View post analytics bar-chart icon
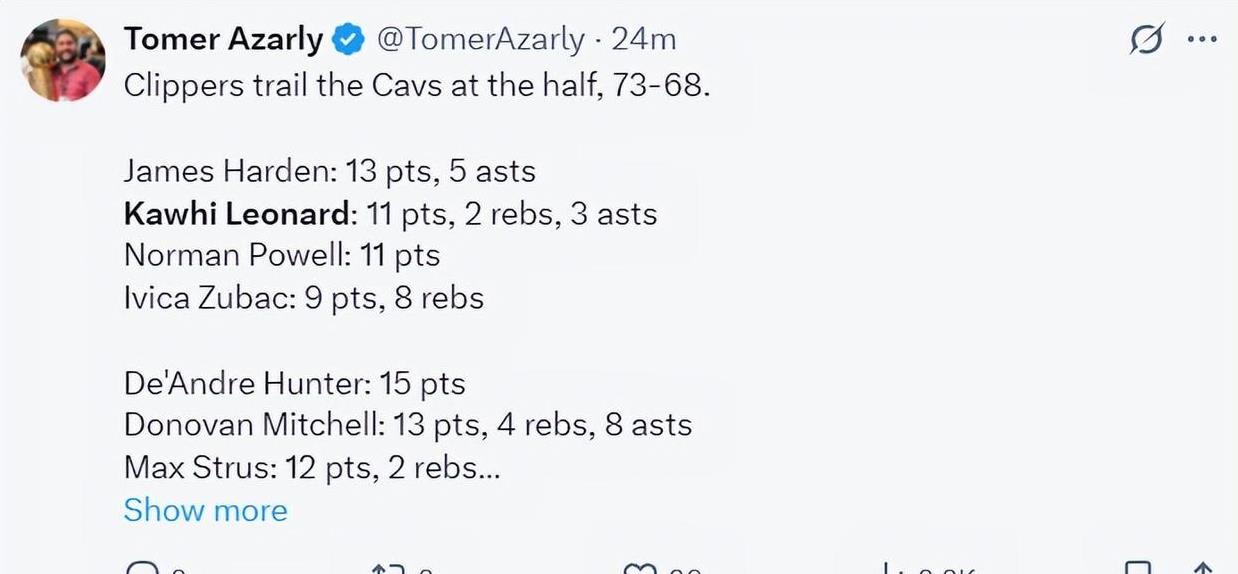 click(x=887, y=567)
